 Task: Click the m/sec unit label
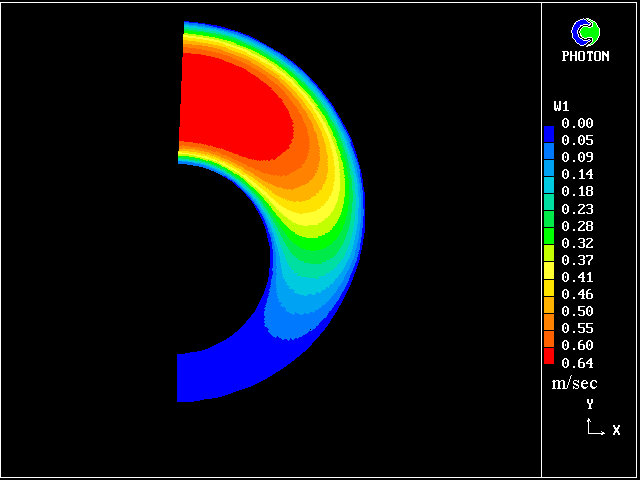[572, 383]
